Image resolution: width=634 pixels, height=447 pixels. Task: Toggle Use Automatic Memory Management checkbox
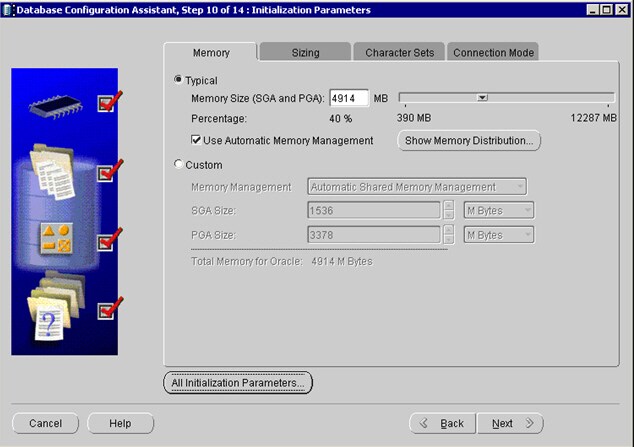196,140
